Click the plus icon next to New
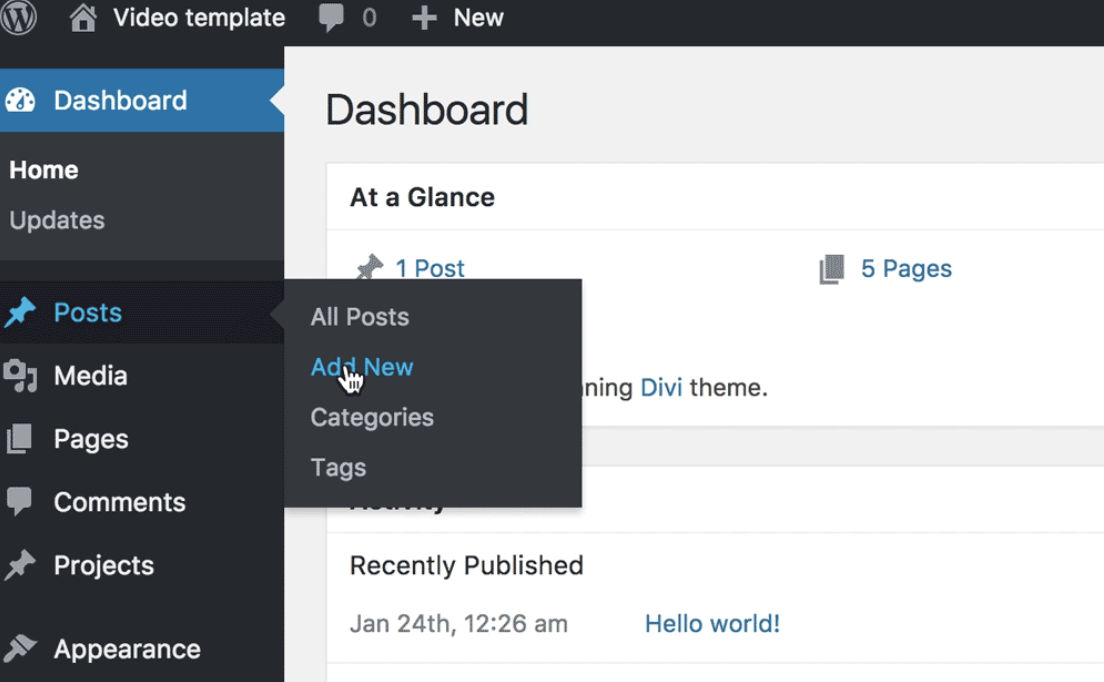The image size is (1104, 682). 425,18
